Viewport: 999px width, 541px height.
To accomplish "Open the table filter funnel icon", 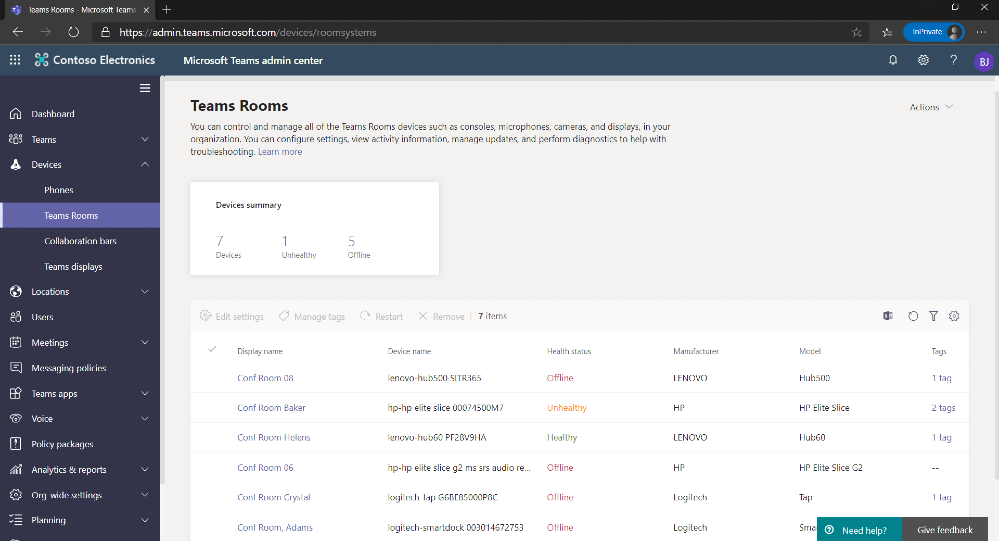I will tap(933, 316).
